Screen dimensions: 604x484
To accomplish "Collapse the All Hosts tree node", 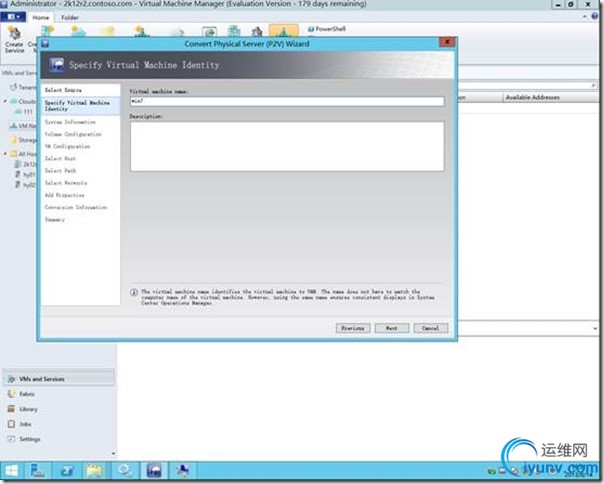I will tap(5, 154).
